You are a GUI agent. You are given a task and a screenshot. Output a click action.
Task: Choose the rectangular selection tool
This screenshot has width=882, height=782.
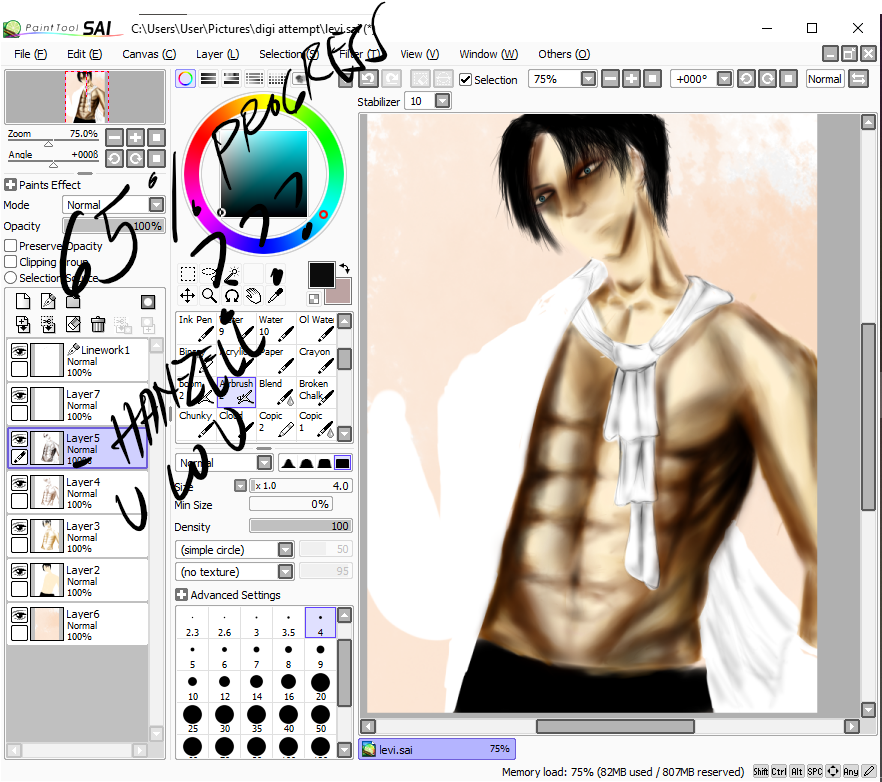click(188, 274)
